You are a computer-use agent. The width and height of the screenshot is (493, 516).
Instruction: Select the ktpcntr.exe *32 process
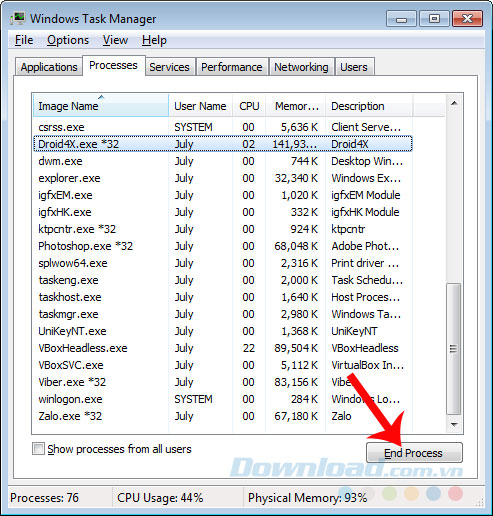(x=223, y=229)
